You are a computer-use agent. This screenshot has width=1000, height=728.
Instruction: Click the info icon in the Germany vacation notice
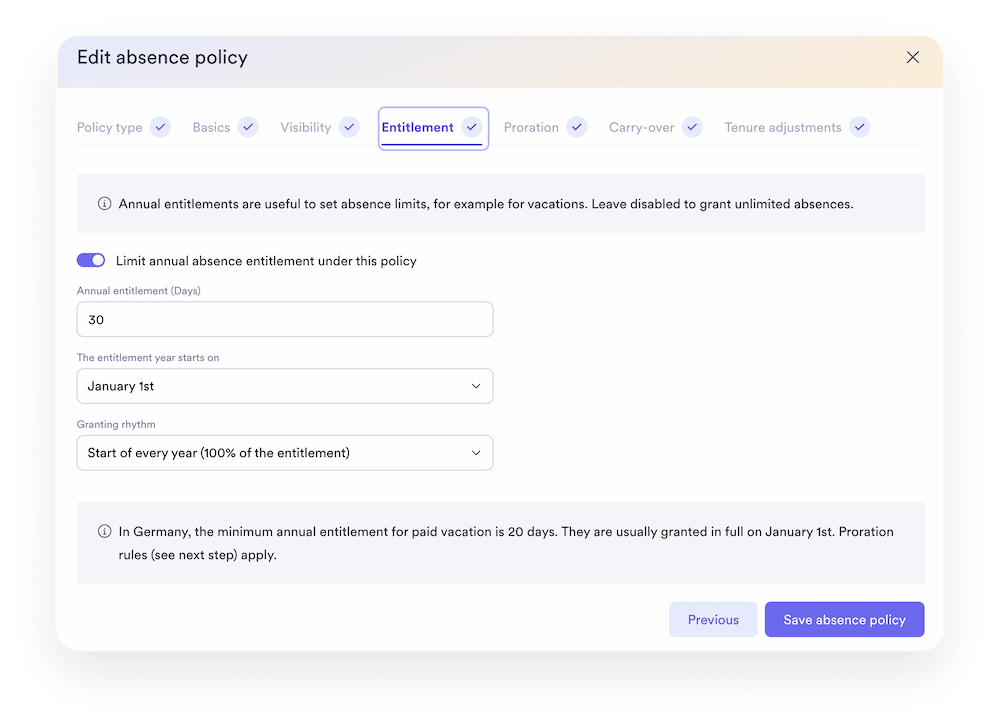coord(104,531)
